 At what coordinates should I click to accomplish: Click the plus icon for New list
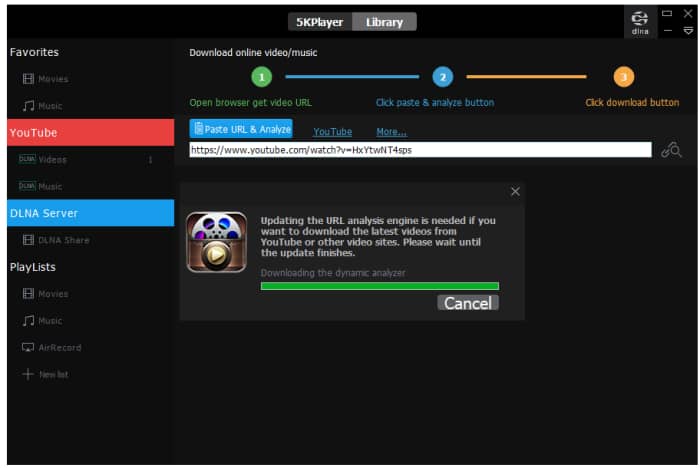click(28, 374)
